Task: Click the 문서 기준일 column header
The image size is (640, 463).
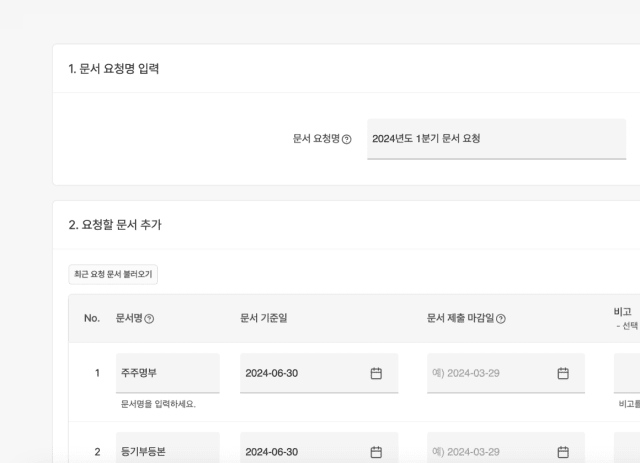Action: tap(263, 318)
